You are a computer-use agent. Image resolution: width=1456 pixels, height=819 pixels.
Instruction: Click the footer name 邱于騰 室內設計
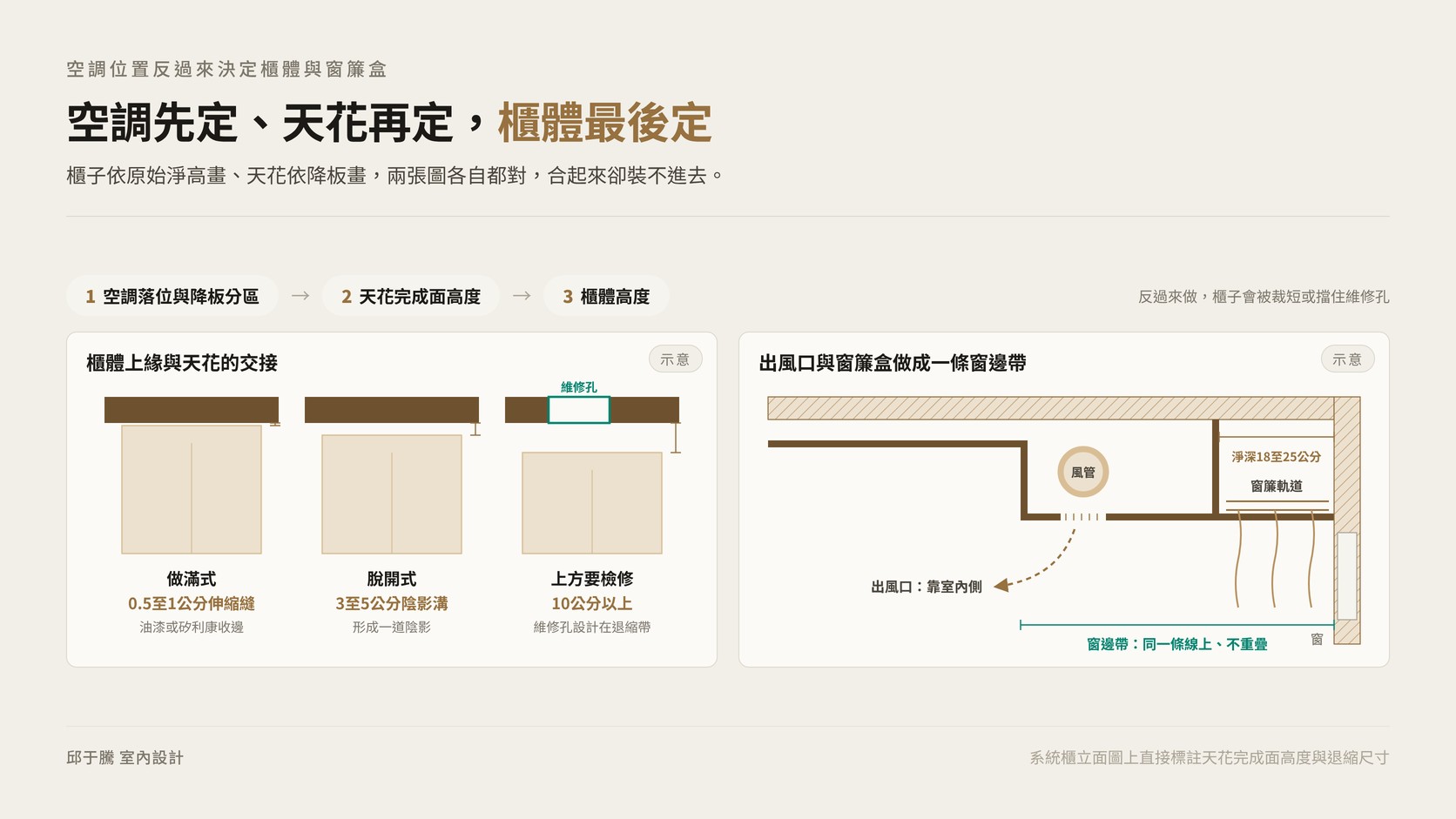pyautogui.click(x=125, y=757)
